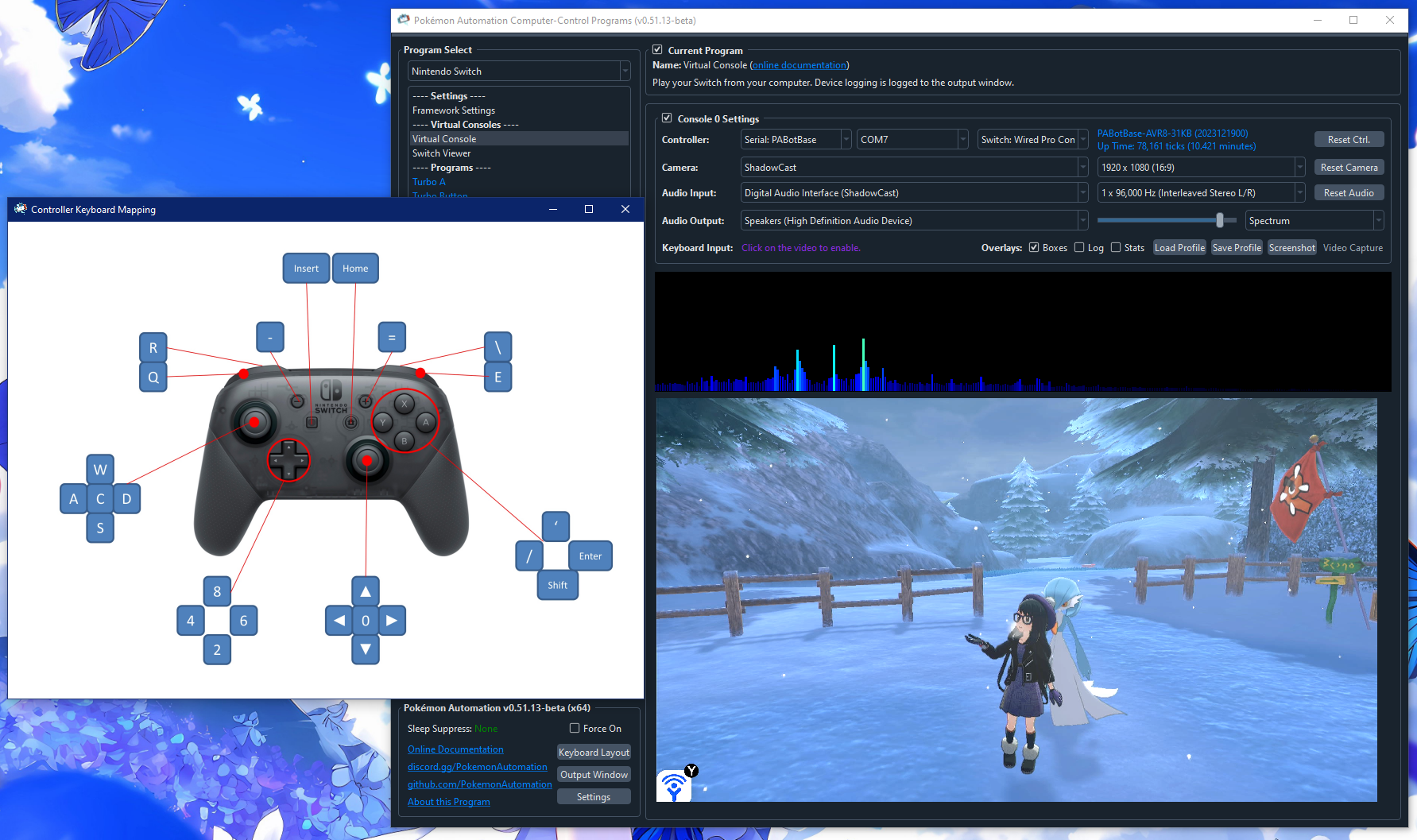This screenshot has width=1417, height=840.
Task: Click the Enter key mapping icon
Action: (x=590, y=556)
